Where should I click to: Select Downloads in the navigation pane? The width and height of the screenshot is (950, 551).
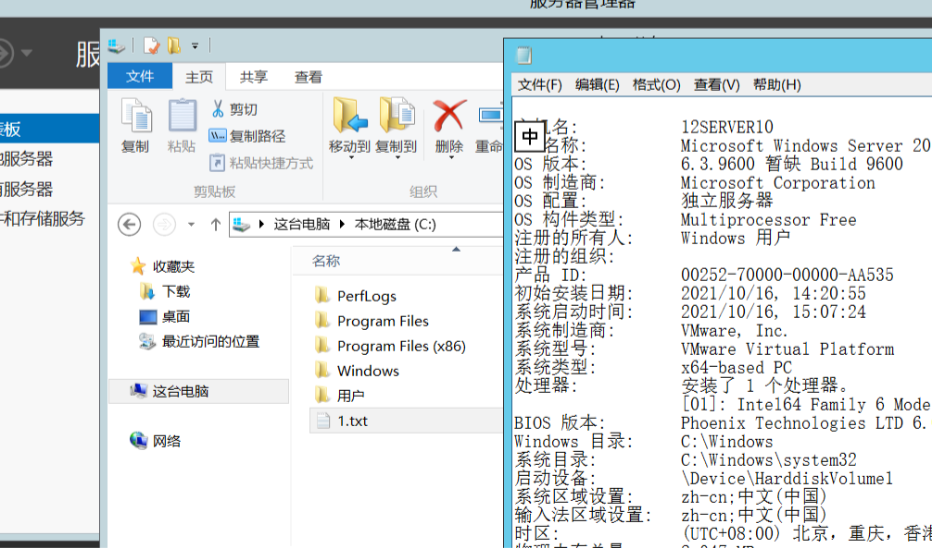165,292
